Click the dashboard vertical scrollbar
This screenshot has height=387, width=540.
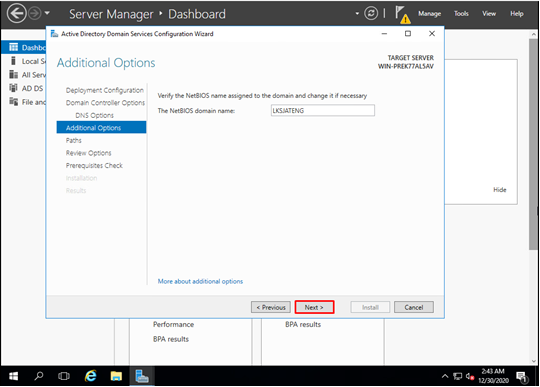[x=533, y=145]
